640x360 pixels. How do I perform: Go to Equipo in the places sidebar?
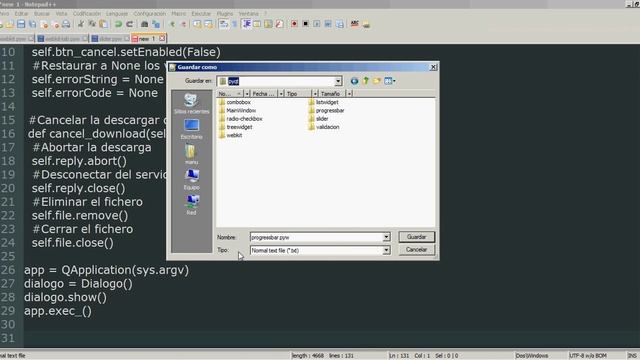coord(191,180)
